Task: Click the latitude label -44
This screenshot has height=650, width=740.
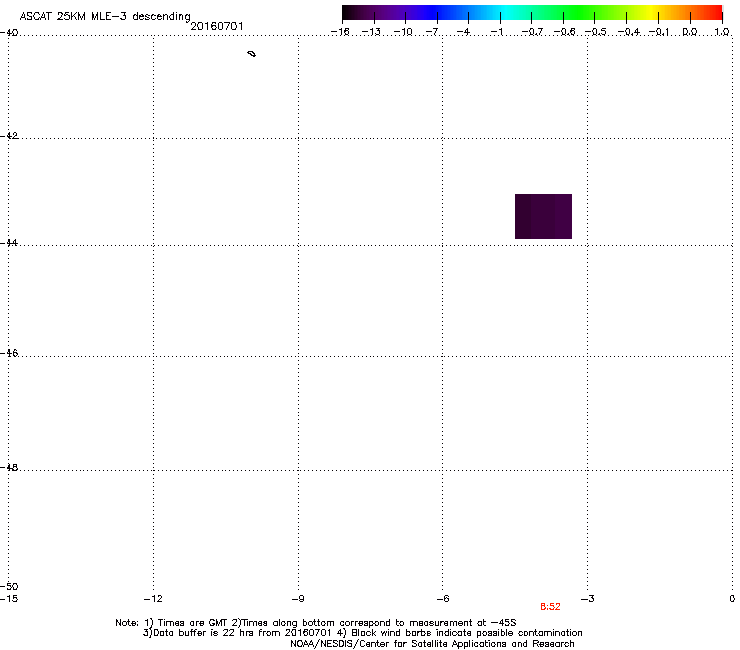Action: click(x=9, y=243)
